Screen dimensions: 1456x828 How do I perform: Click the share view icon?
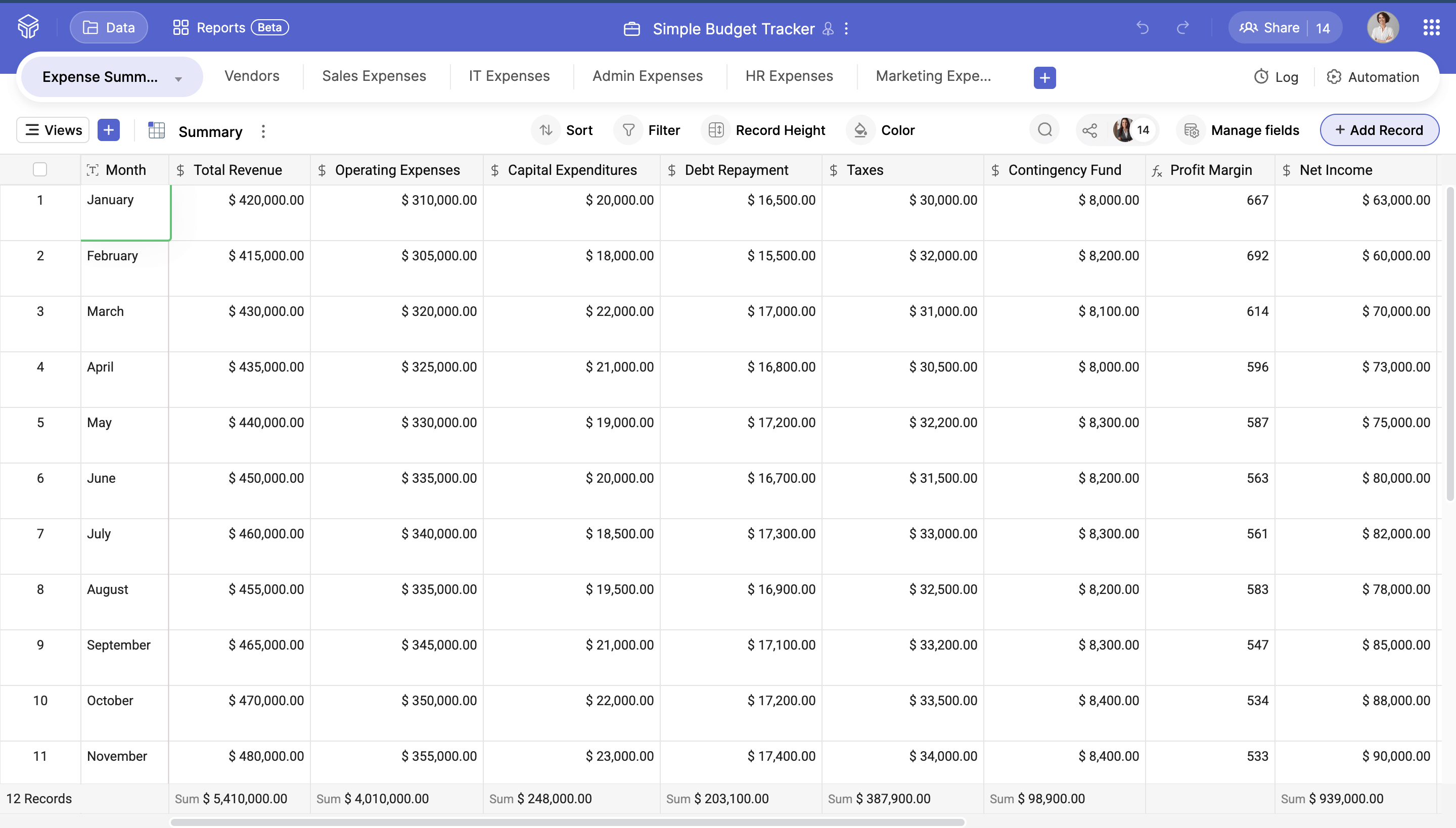click(x=1090, y=130)
